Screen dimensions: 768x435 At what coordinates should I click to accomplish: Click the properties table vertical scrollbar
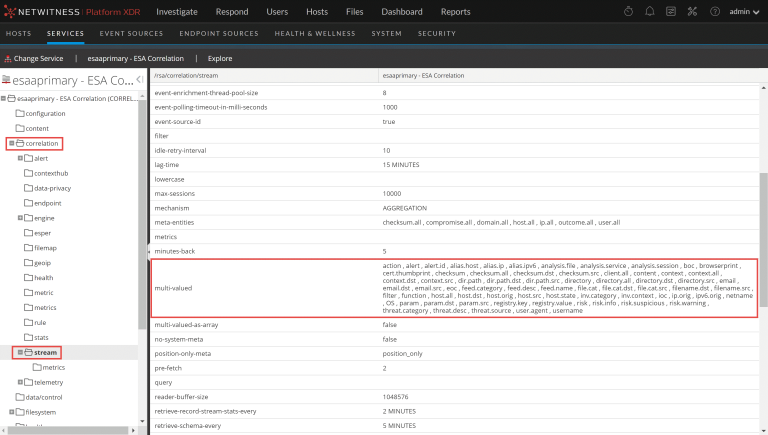(x=763, y=240)
